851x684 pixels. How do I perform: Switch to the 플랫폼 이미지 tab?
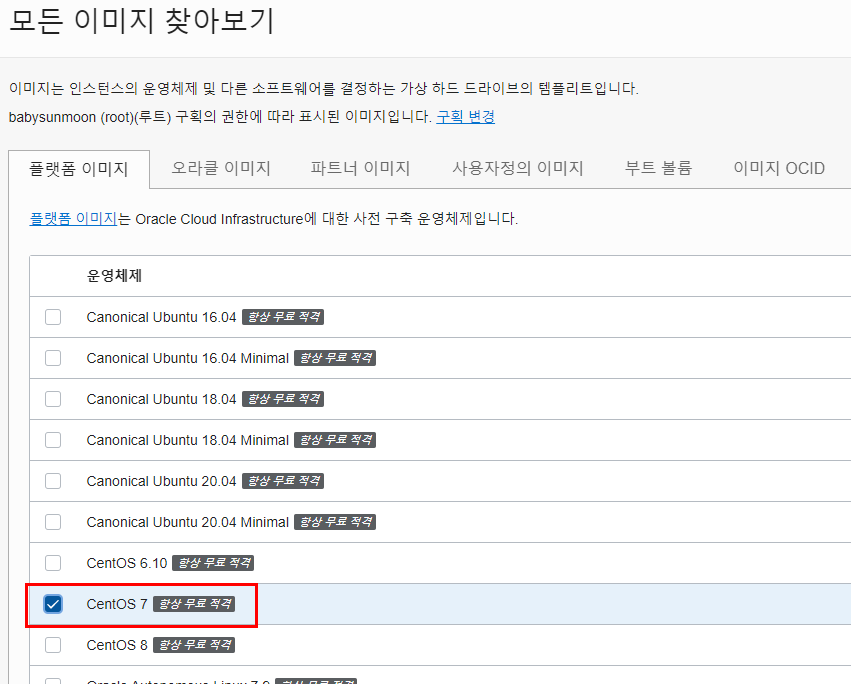(x=79, y=169)
